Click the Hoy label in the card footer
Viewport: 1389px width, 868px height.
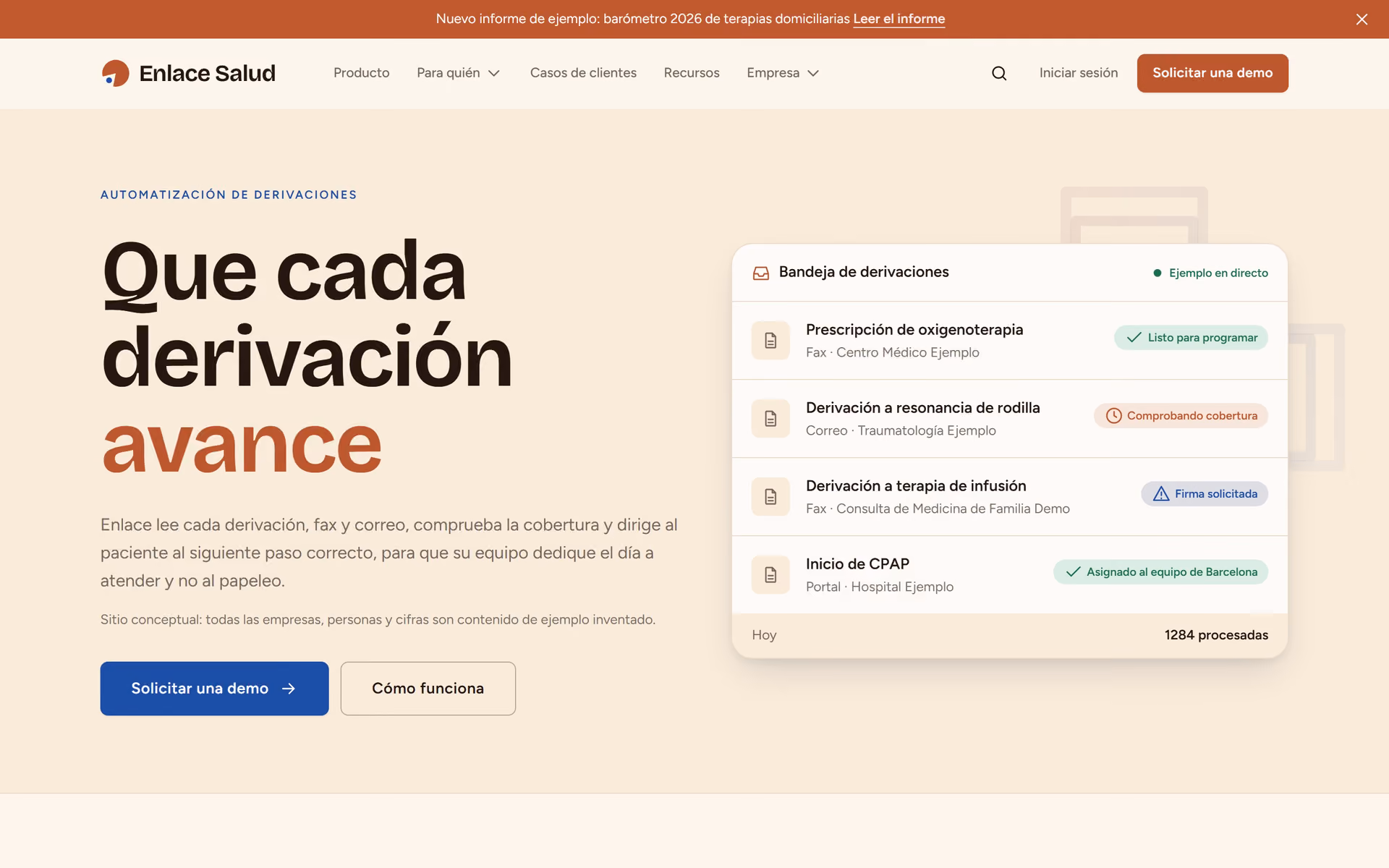(764, 635)
